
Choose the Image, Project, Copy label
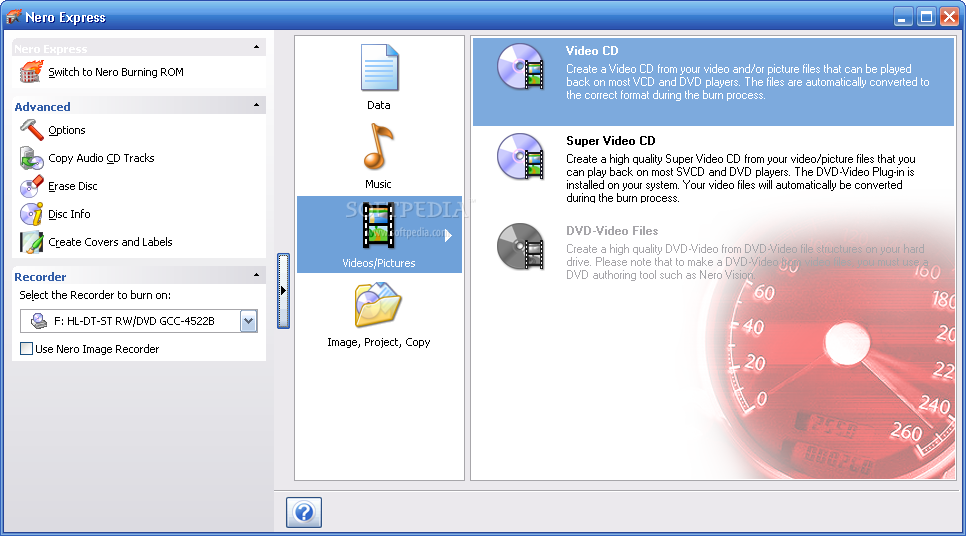[x=379, y=342]
